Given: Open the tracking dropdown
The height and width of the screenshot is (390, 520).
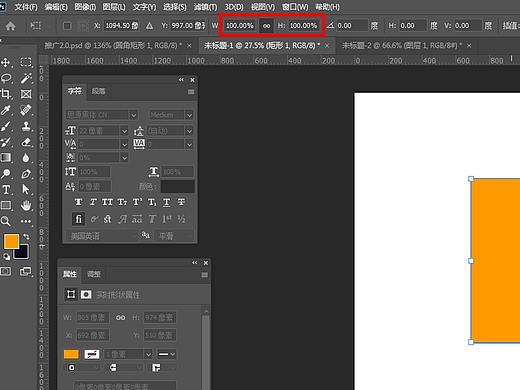Looking at the screenshot, I should click(189, 144).
